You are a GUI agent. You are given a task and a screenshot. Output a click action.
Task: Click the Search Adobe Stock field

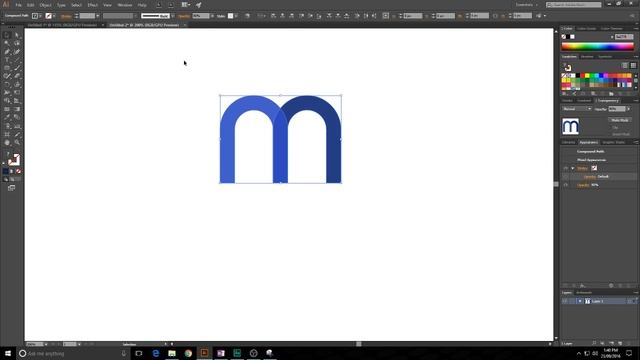click(x=574, y=5)
